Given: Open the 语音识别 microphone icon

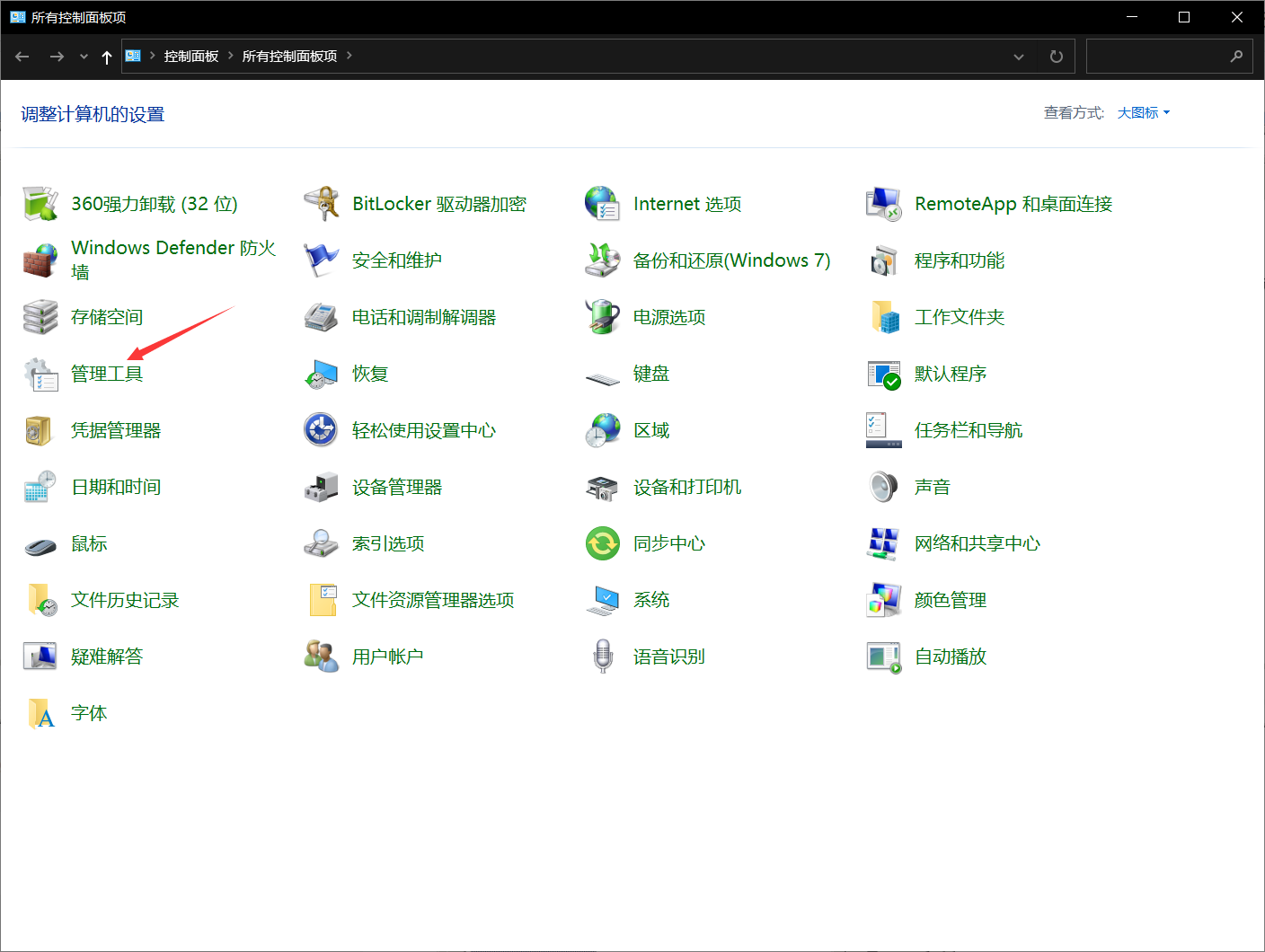Looking at the screenshot, I should [x=603, y=657].
